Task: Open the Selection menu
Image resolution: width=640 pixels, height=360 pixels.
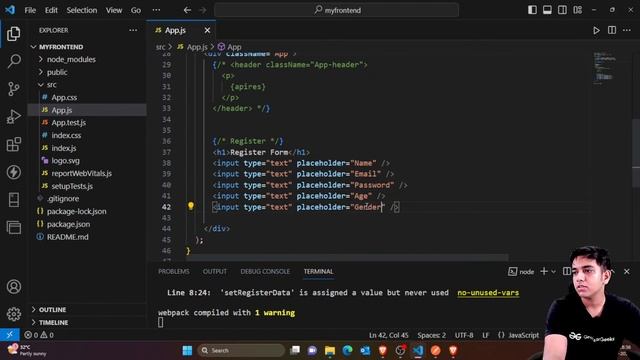Action: (x=82, y=10)
